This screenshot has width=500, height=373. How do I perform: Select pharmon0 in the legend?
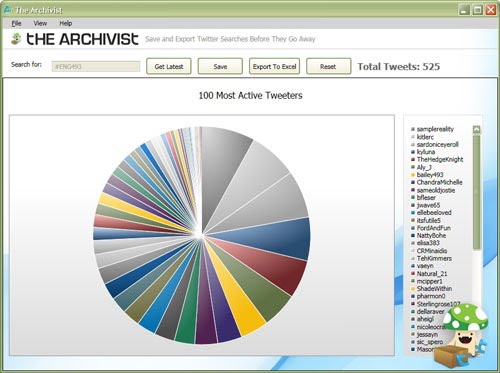[431, 296]
